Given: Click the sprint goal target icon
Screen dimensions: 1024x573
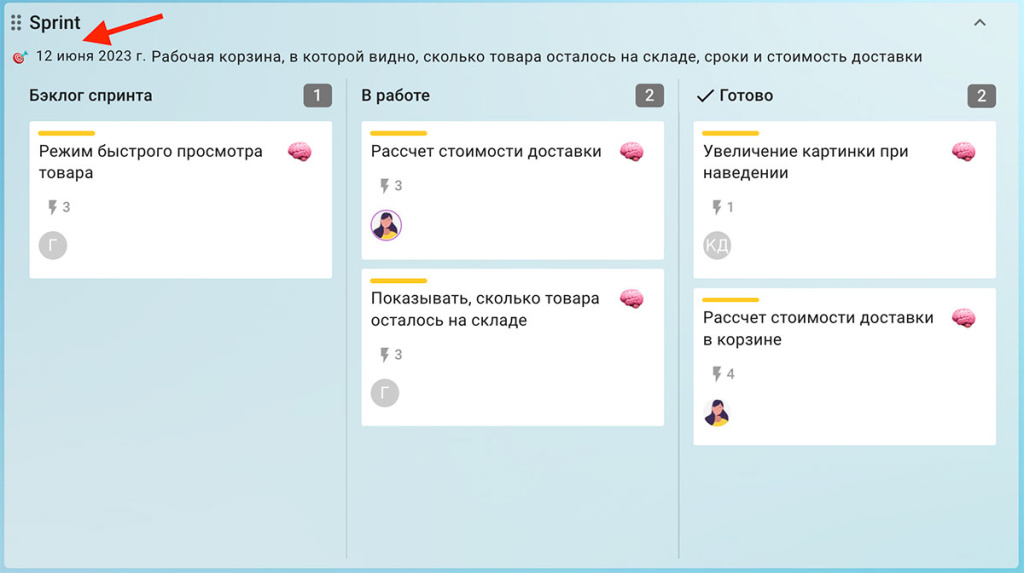Looking at the screenshot, I should (20, 58).
